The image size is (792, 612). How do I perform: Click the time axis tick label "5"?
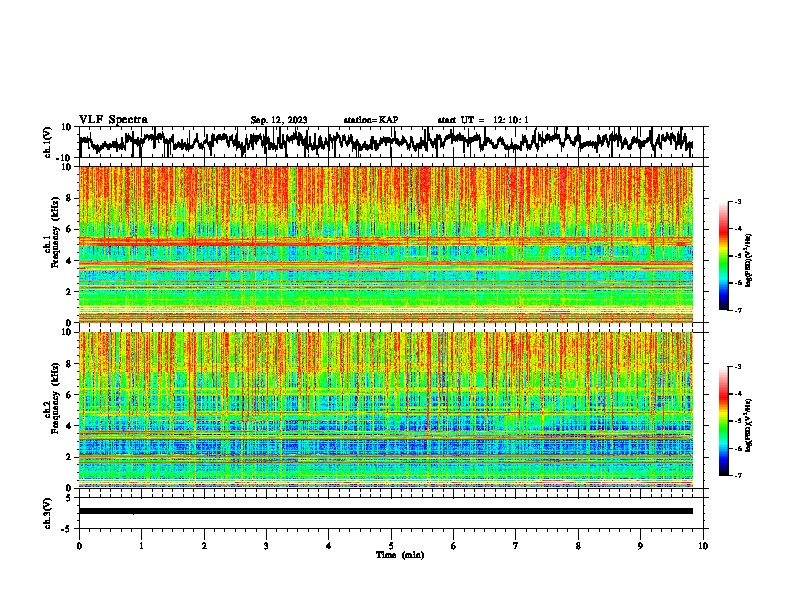coord(391,546)
